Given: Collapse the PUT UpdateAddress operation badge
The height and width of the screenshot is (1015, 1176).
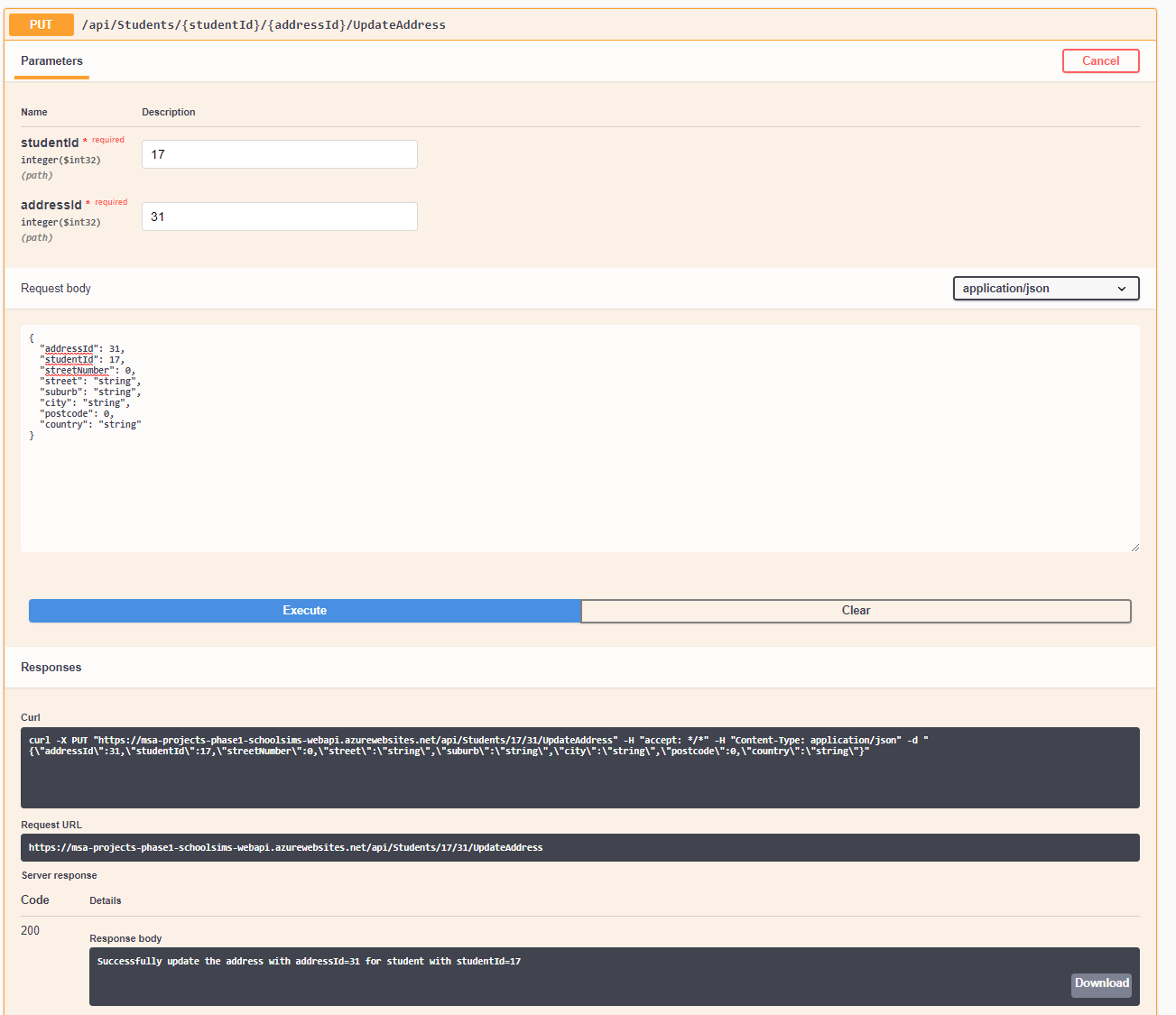Looking at the screenshot, I should click(x=41, y=24).
